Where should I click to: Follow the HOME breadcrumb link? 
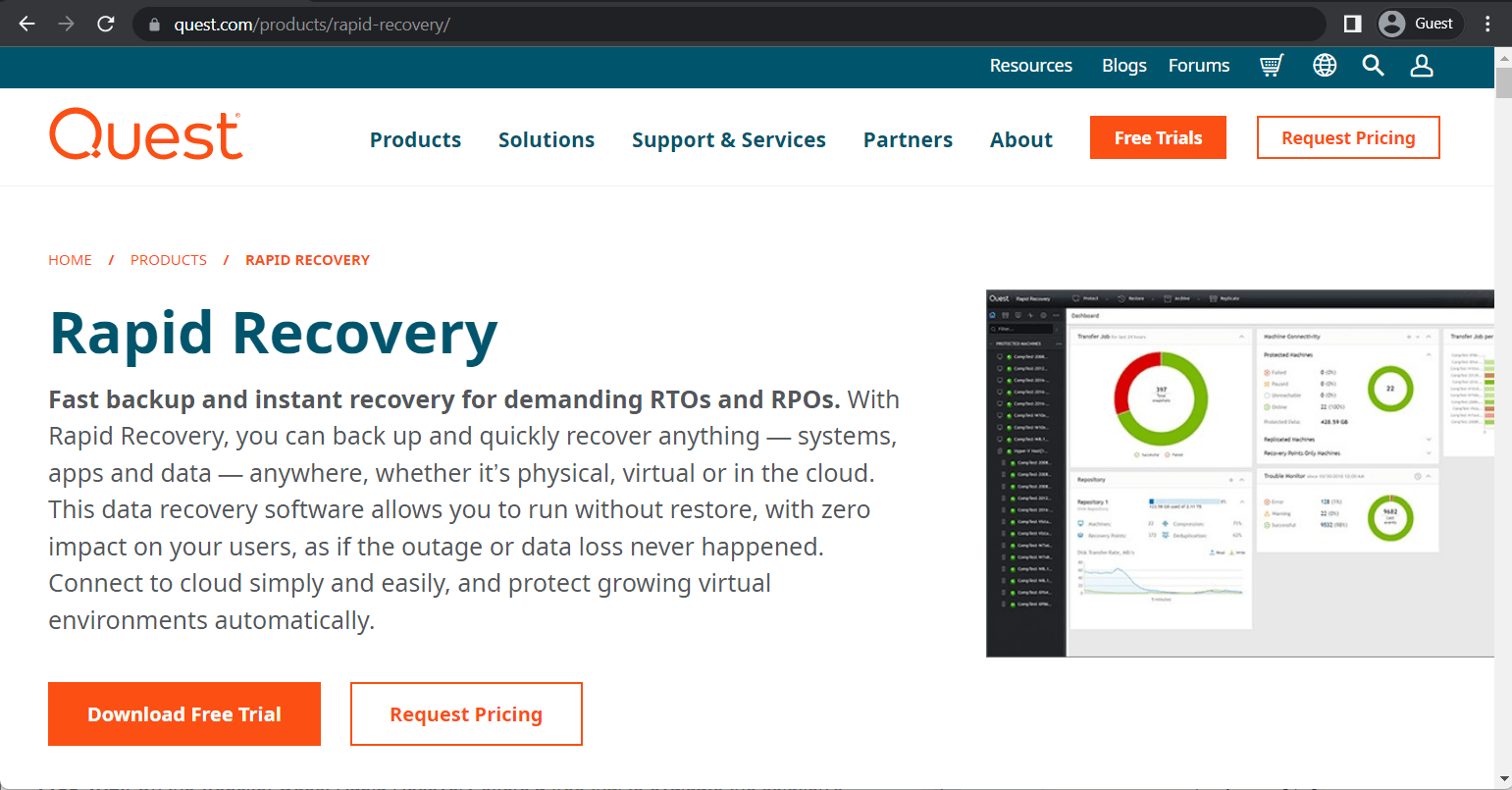(x=70, y=259)
